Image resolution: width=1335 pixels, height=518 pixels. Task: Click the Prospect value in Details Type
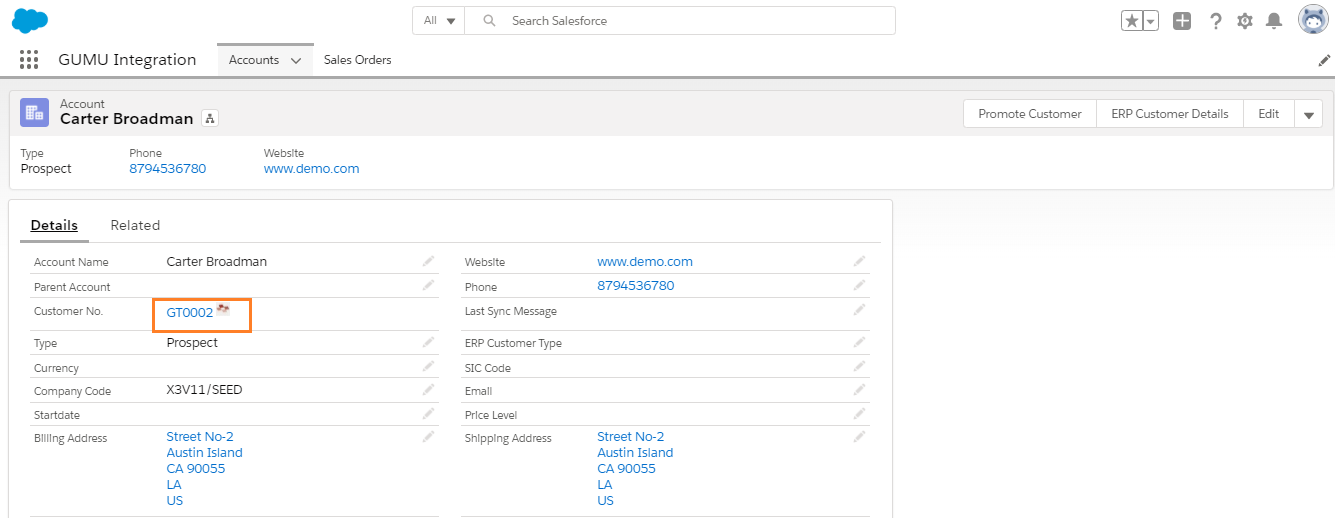(192, 343)
